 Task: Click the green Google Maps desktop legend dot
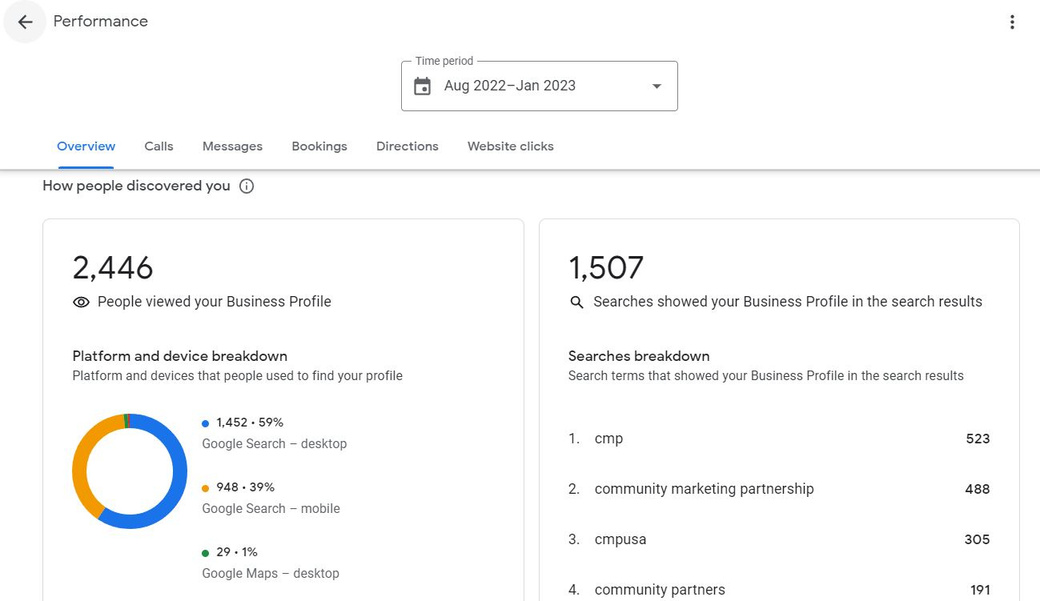click(206, 553)
